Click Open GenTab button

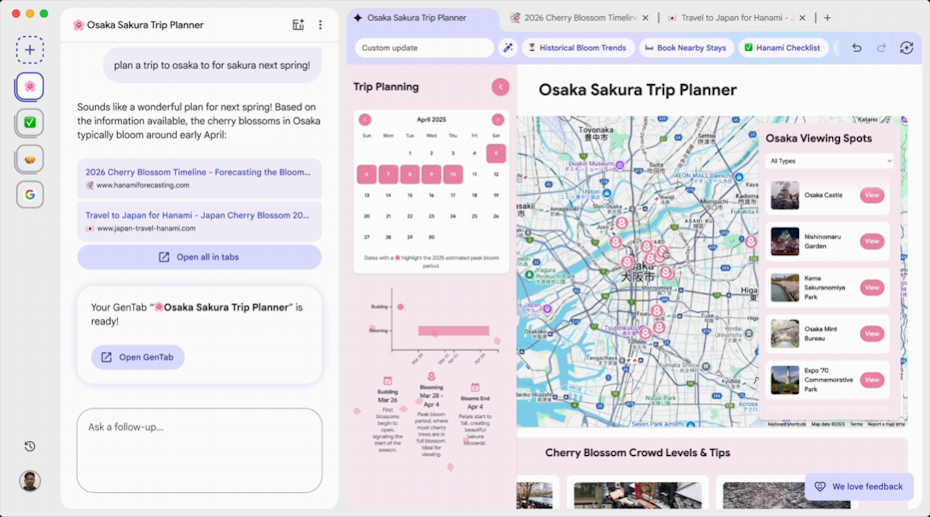pyautogui.click(x=138, y=358)
